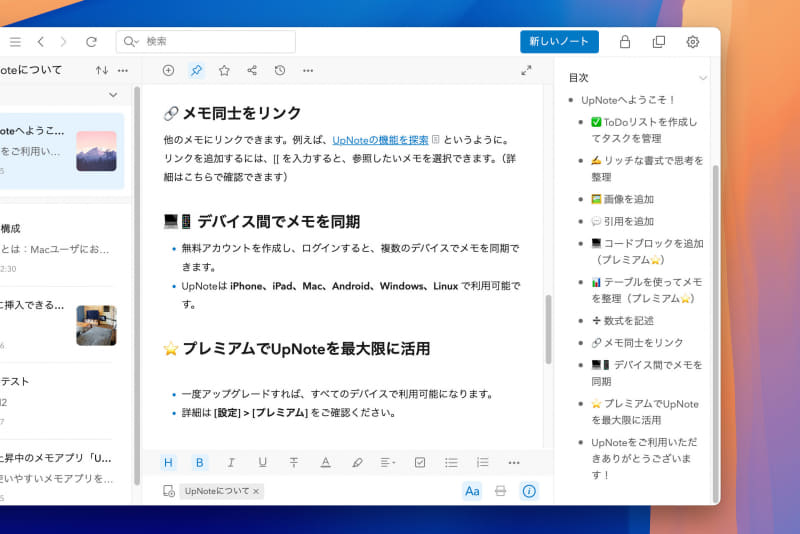800x534 pixels.
Task: Open text alignment dropdown
Action: 388,463
